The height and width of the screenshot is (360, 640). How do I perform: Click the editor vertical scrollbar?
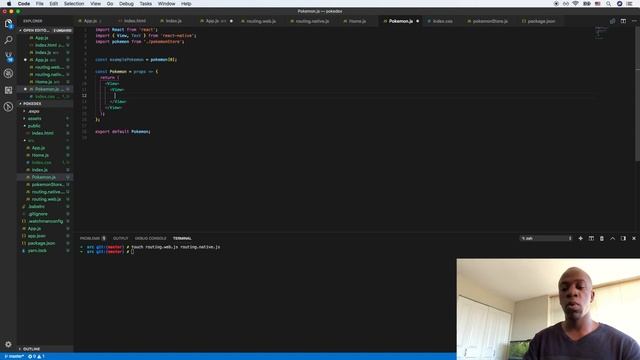coord(638,94)
